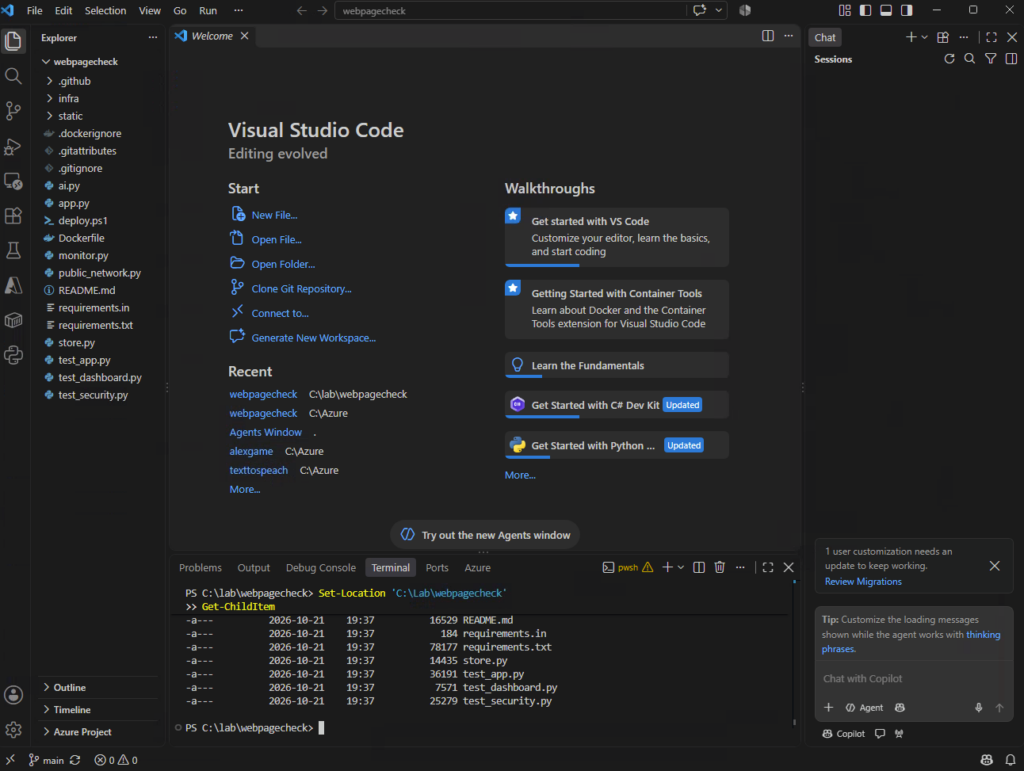Click the webpagecheck command center search box
The width and height of the screenshot is (1024, 771).
(x=511, y=10)
